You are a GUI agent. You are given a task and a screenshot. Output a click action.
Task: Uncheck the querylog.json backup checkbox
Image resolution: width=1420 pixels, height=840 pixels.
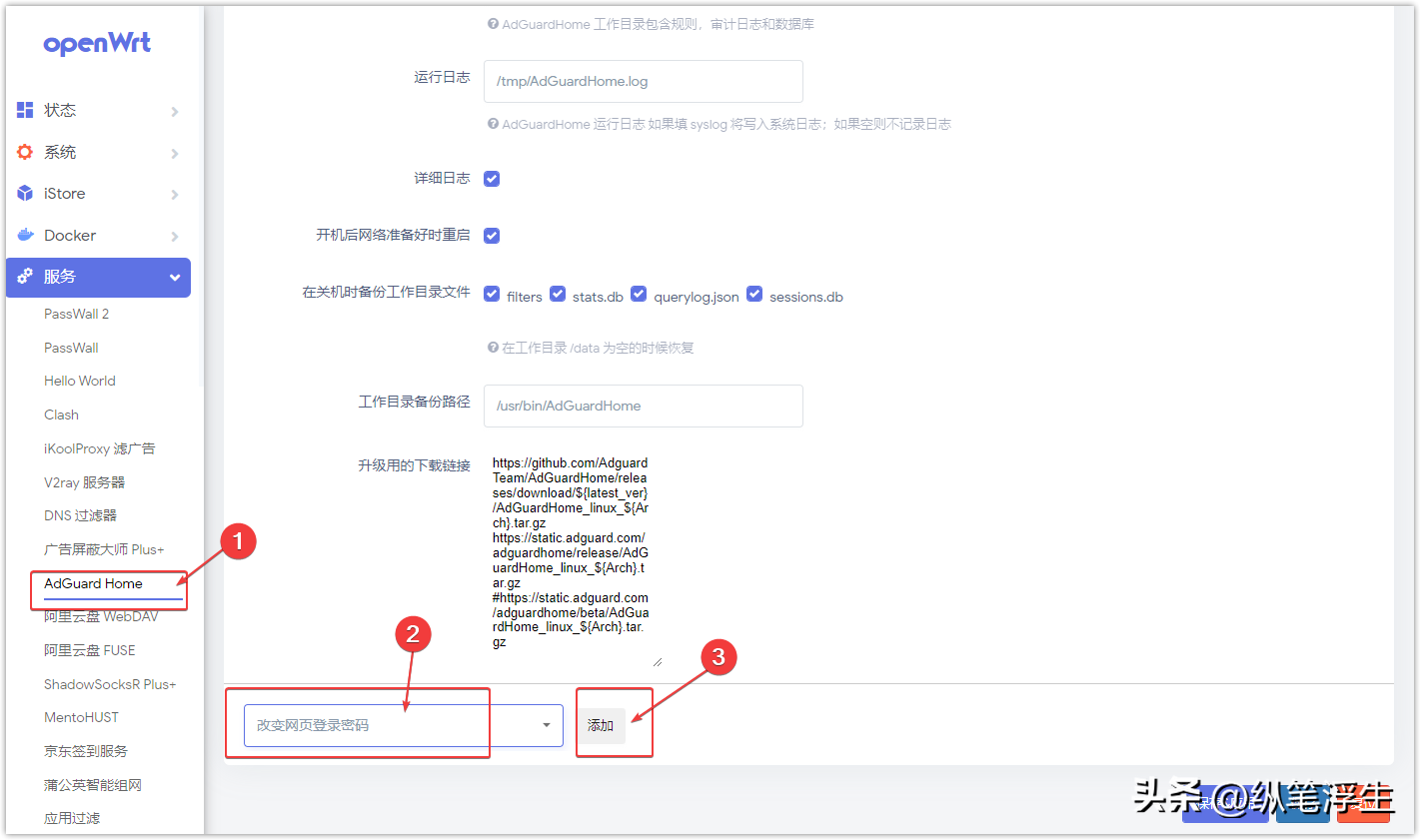point(639,294)
